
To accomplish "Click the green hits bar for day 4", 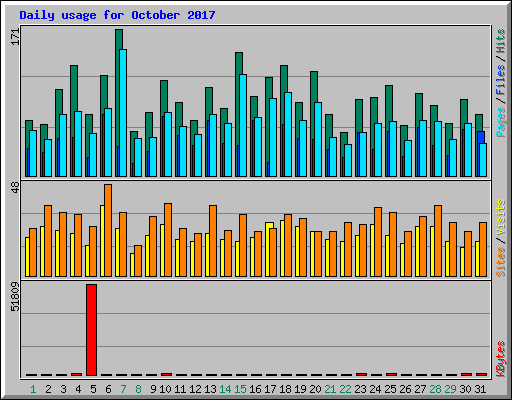I will 74,89.
